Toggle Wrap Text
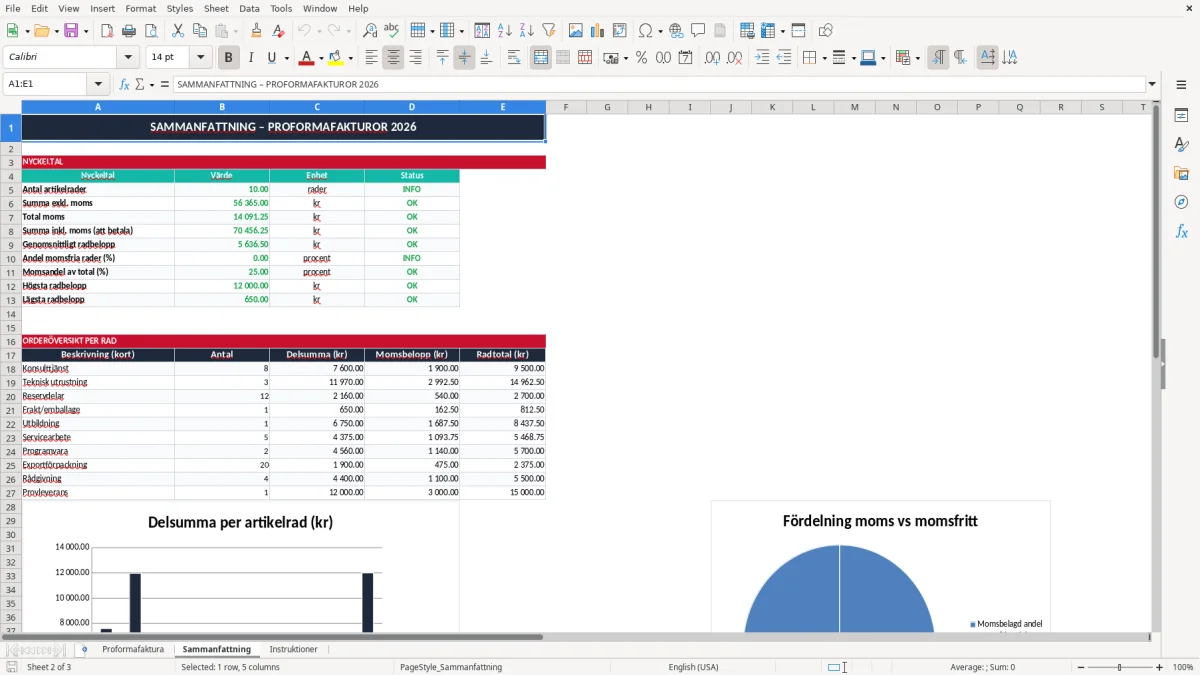 [514, 58]
